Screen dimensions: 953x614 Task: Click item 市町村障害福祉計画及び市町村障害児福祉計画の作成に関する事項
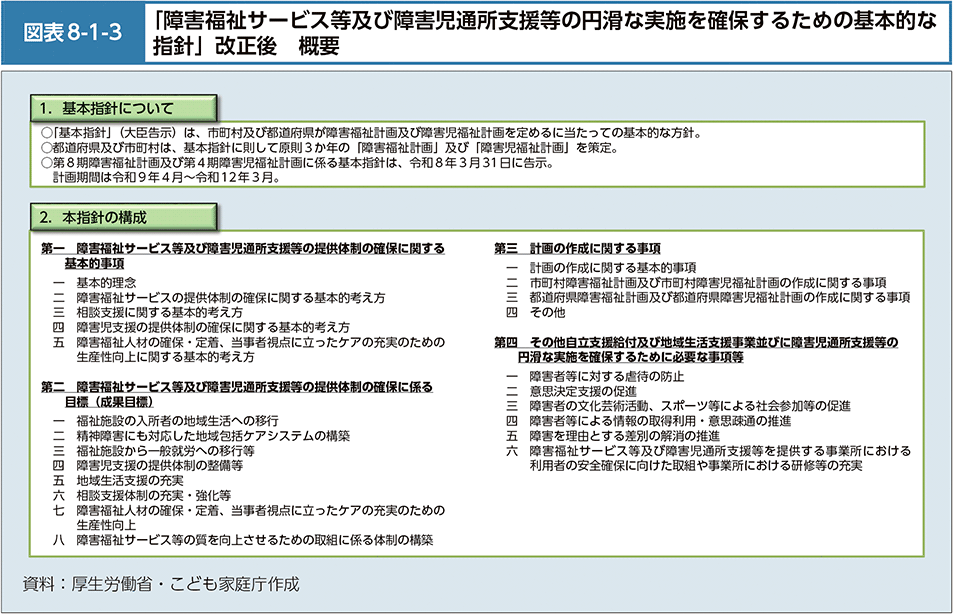tap(708, 283)
